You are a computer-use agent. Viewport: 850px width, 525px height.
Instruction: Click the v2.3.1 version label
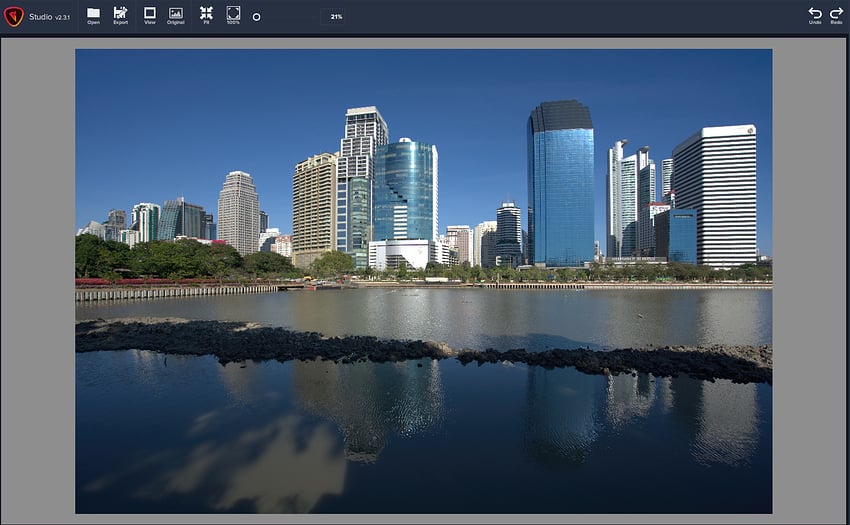(x=63, y=18)
